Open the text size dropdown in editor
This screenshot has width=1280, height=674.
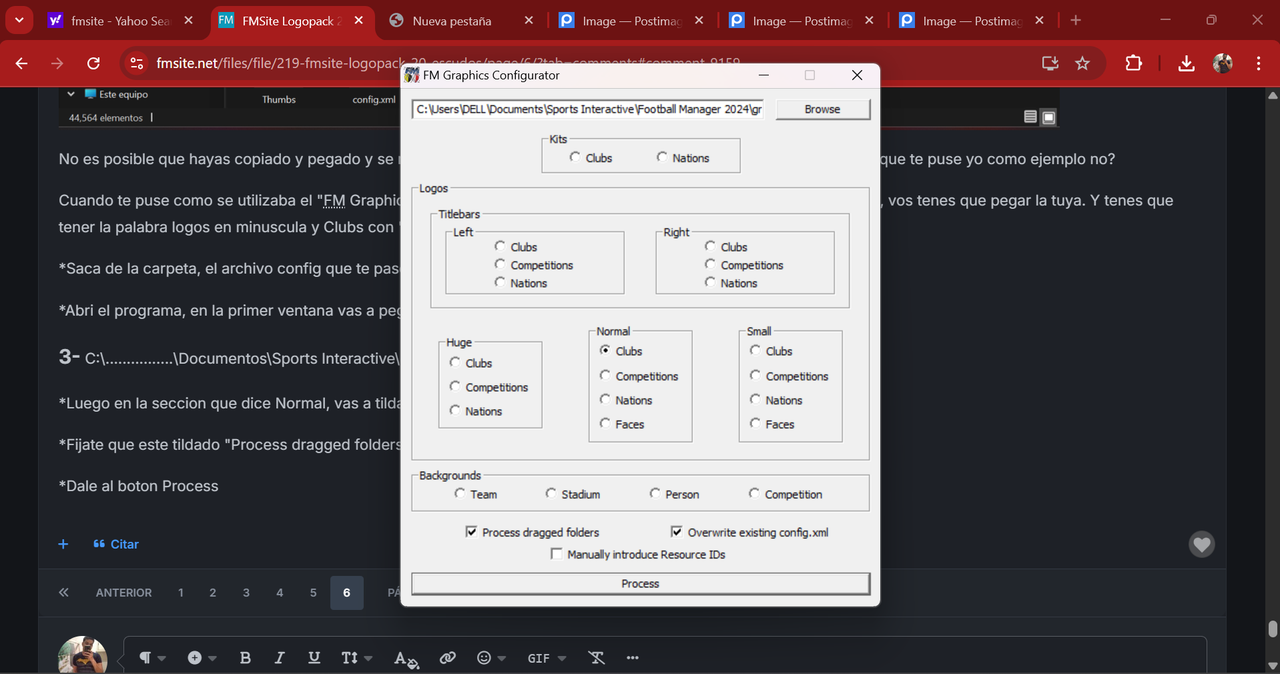(357, 658)
